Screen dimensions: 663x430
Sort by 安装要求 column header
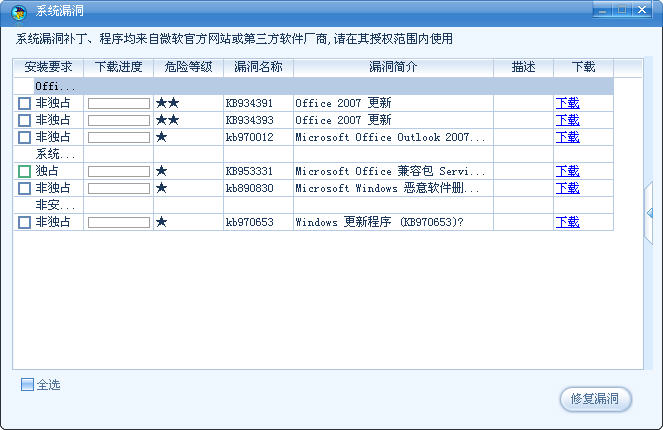[48, 67]
